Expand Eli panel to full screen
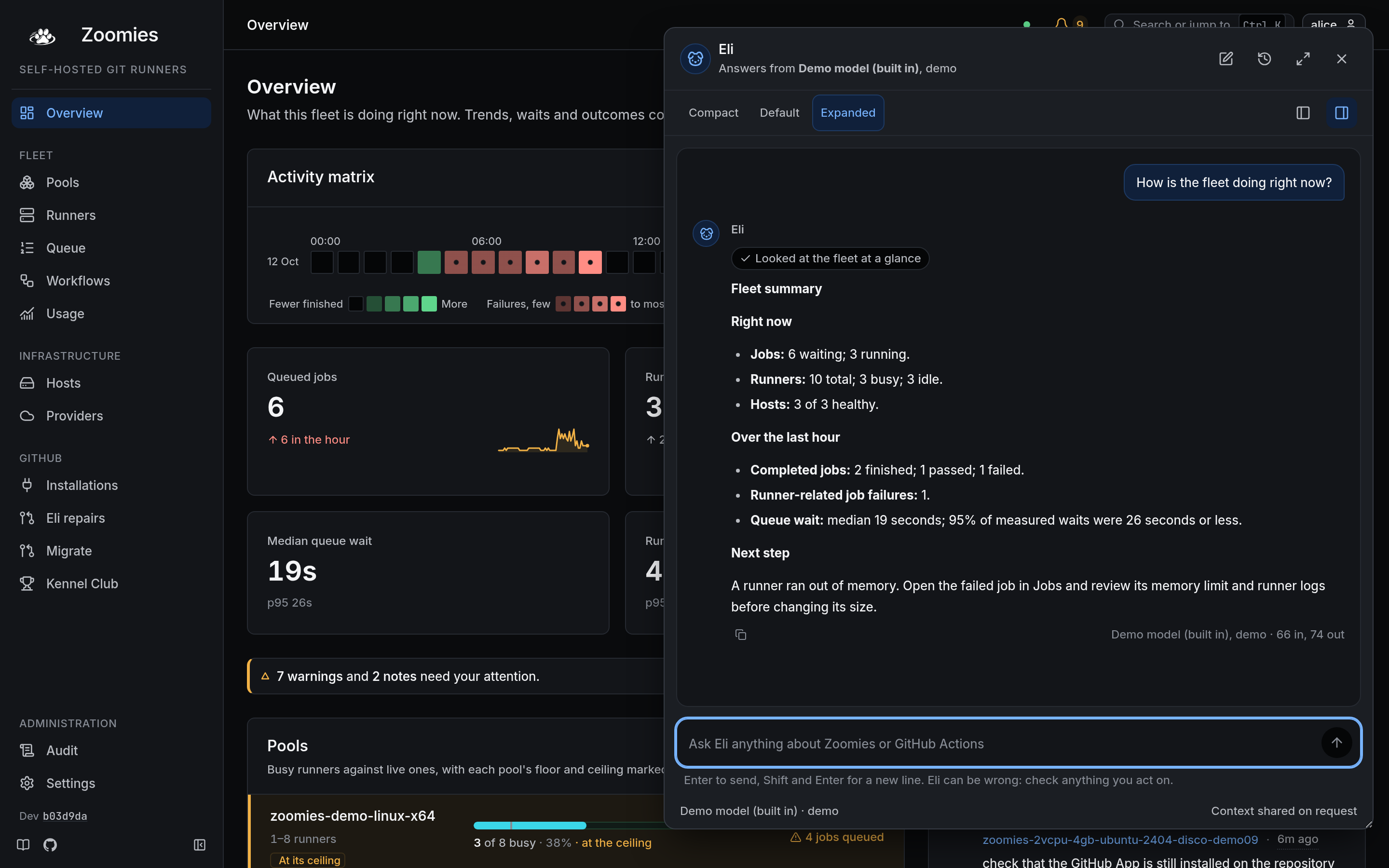The image size is (1389, 868). pyautogui.click(x=1303, y=58)
